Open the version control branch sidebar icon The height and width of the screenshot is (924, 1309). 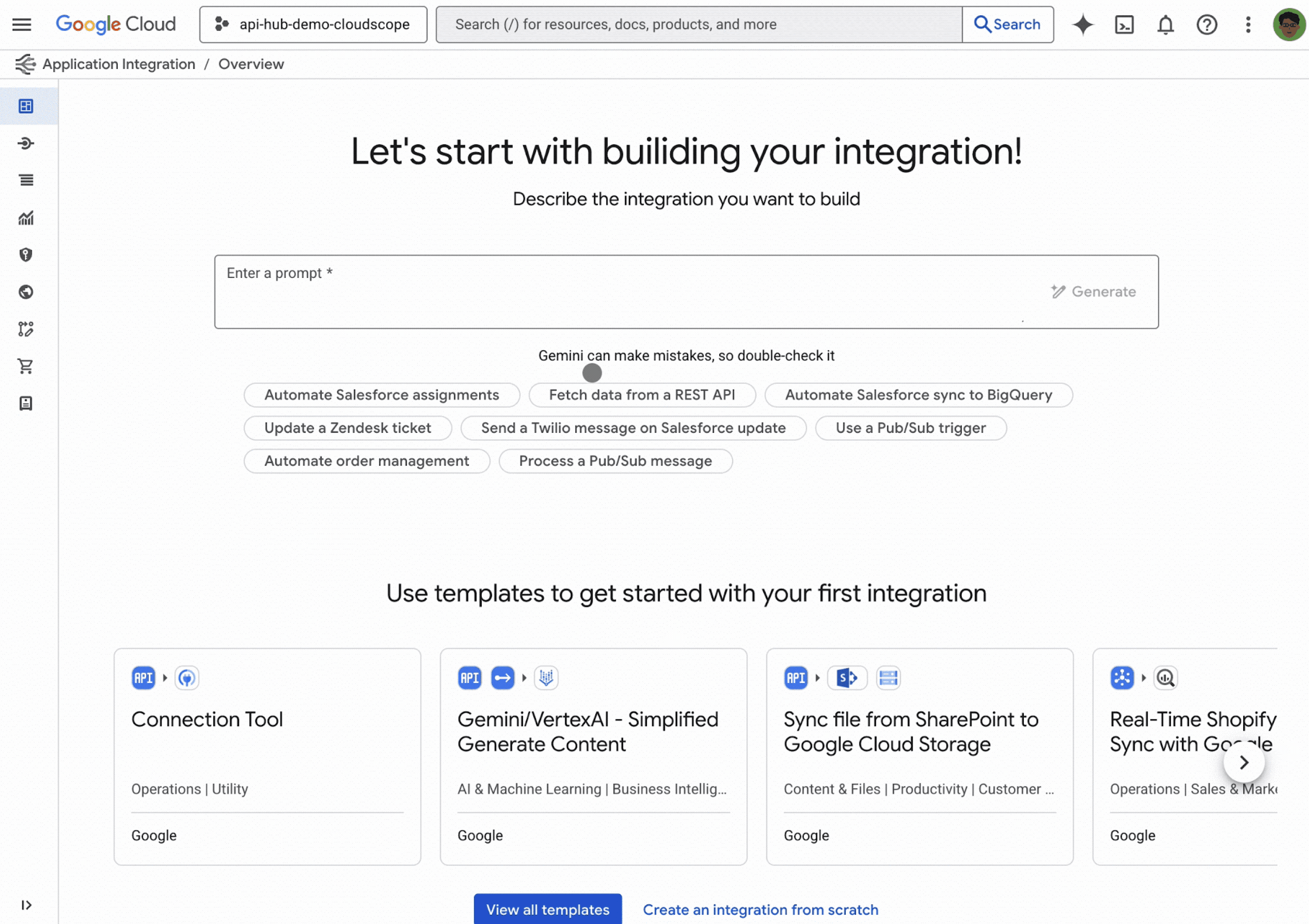click(x=26, y=329)
